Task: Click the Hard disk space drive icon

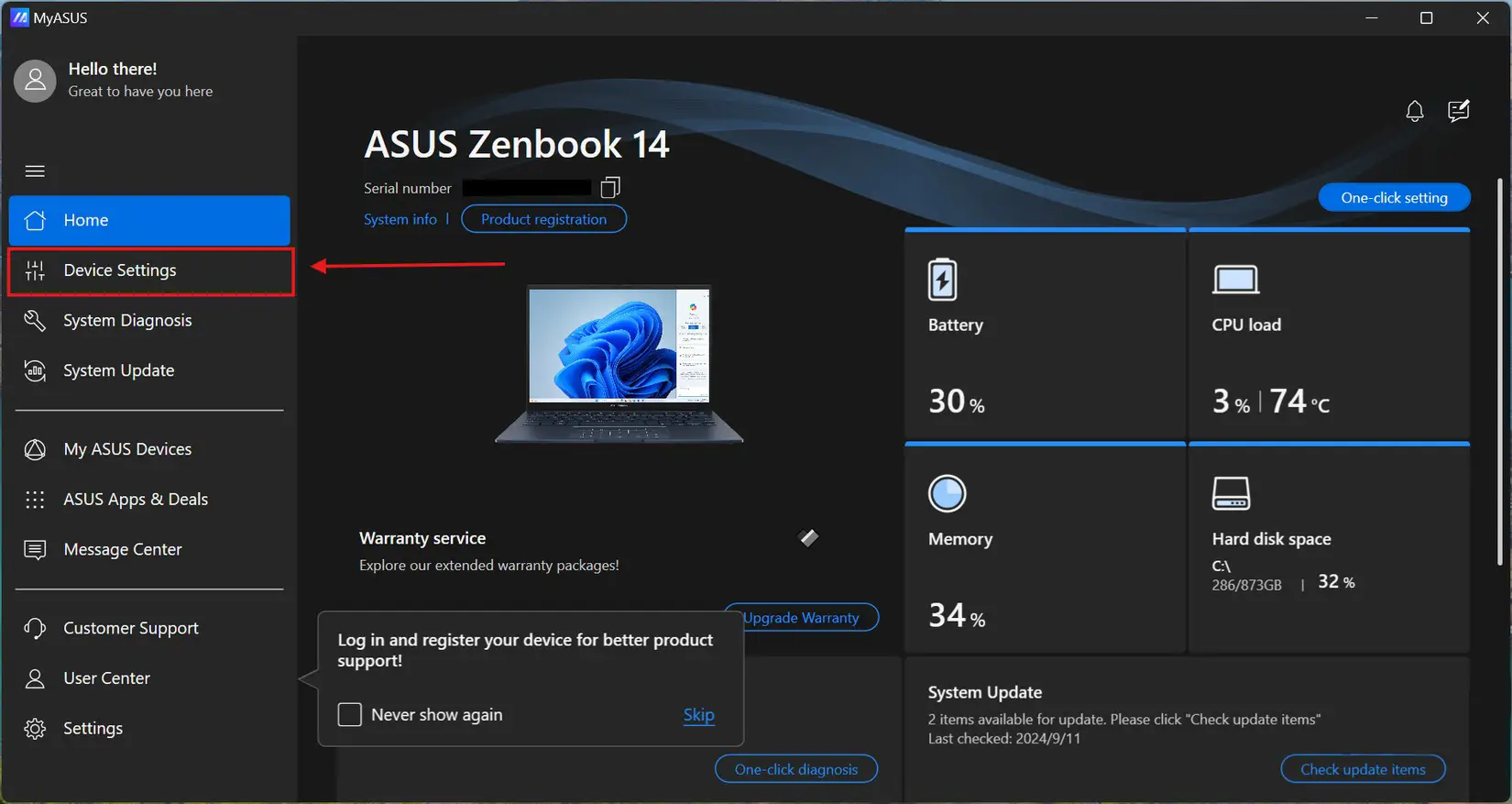Action: click(1231, 493)
